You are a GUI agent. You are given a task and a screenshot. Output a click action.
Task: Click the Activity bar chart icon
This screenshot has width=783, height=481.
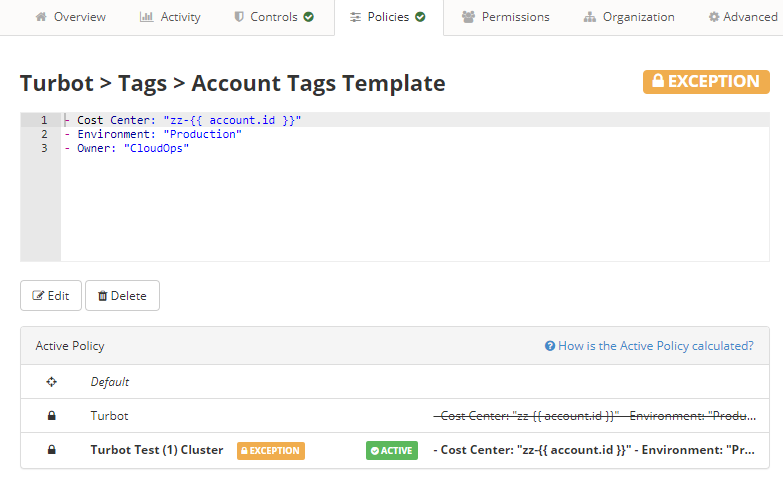146,17
